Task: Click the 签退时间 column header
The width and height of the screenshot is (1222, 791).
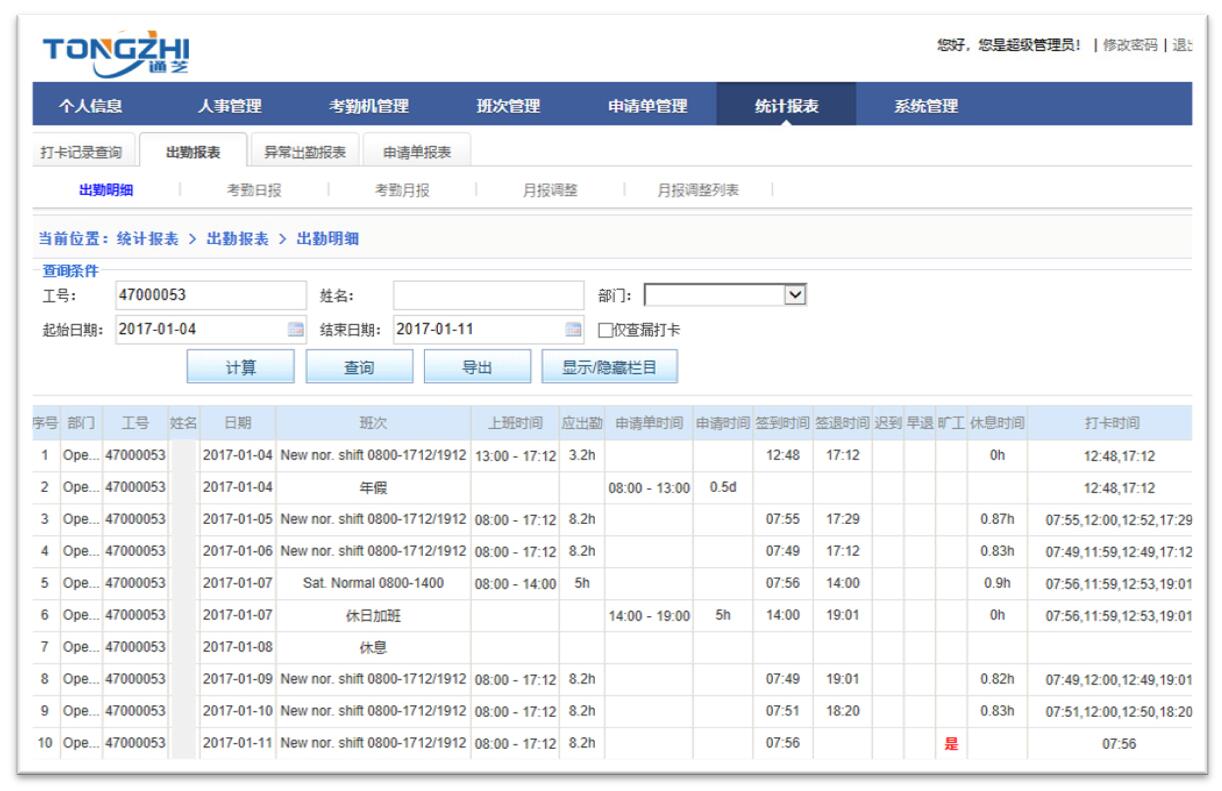Action: [842, 423]
